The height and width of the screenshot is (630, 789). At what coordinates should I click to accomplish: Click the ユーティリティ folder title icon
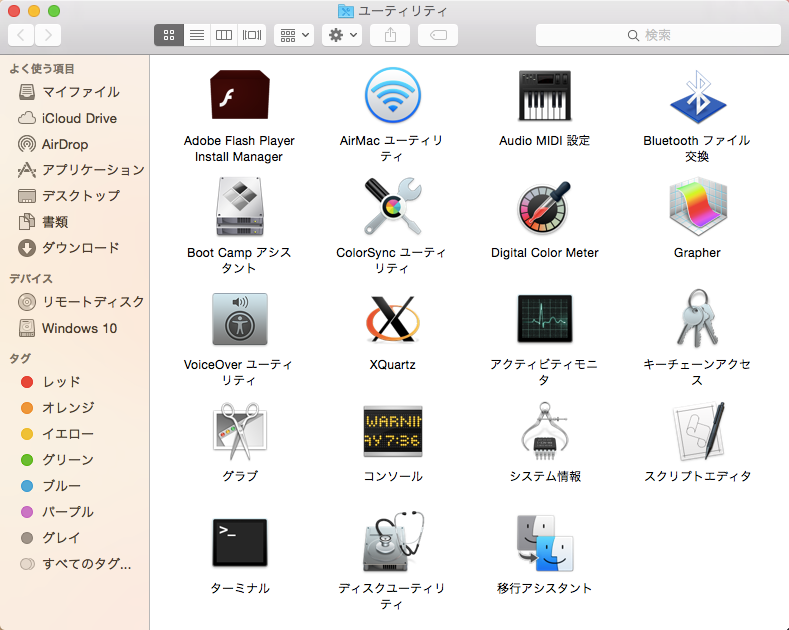346,11
